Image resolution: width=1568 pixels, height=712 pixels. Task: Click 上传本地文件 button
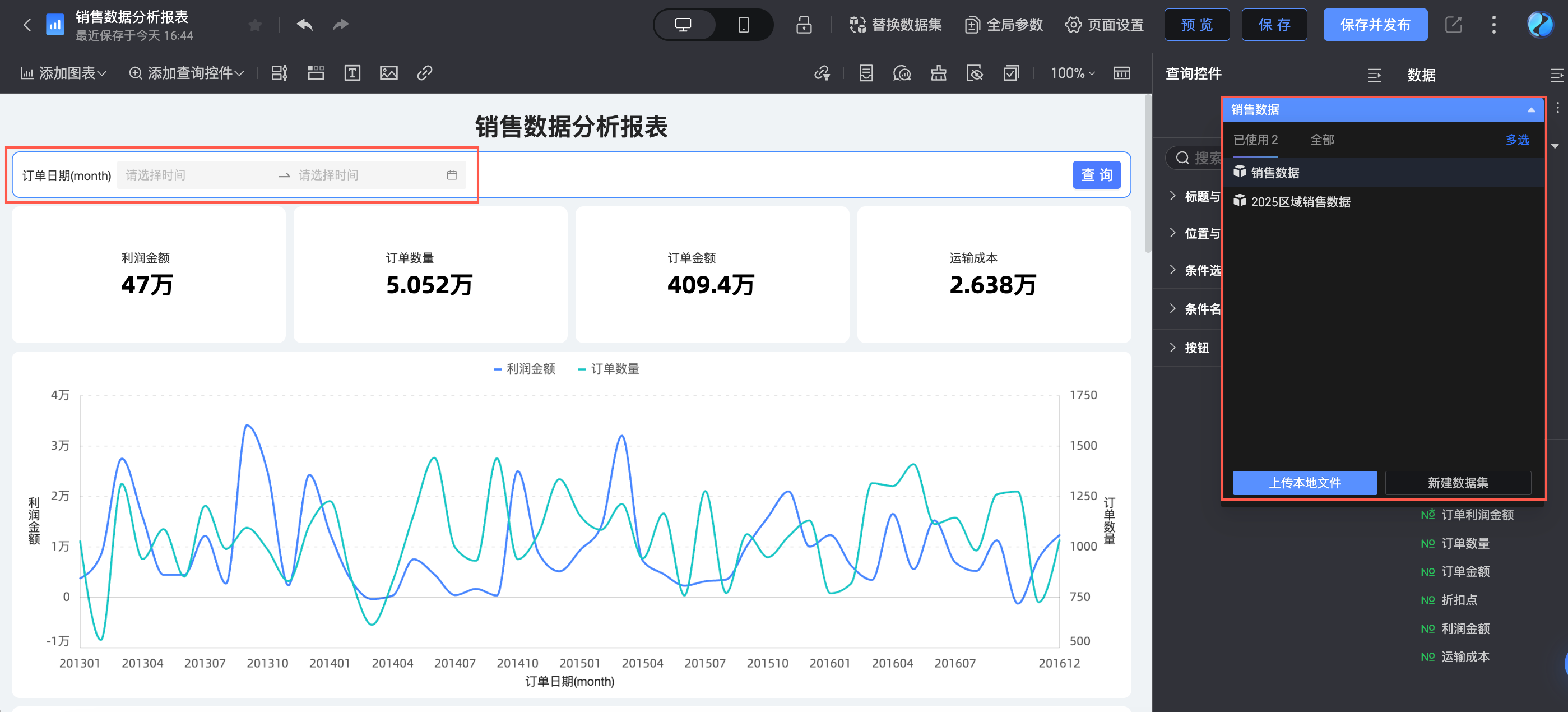[1304, 483]
